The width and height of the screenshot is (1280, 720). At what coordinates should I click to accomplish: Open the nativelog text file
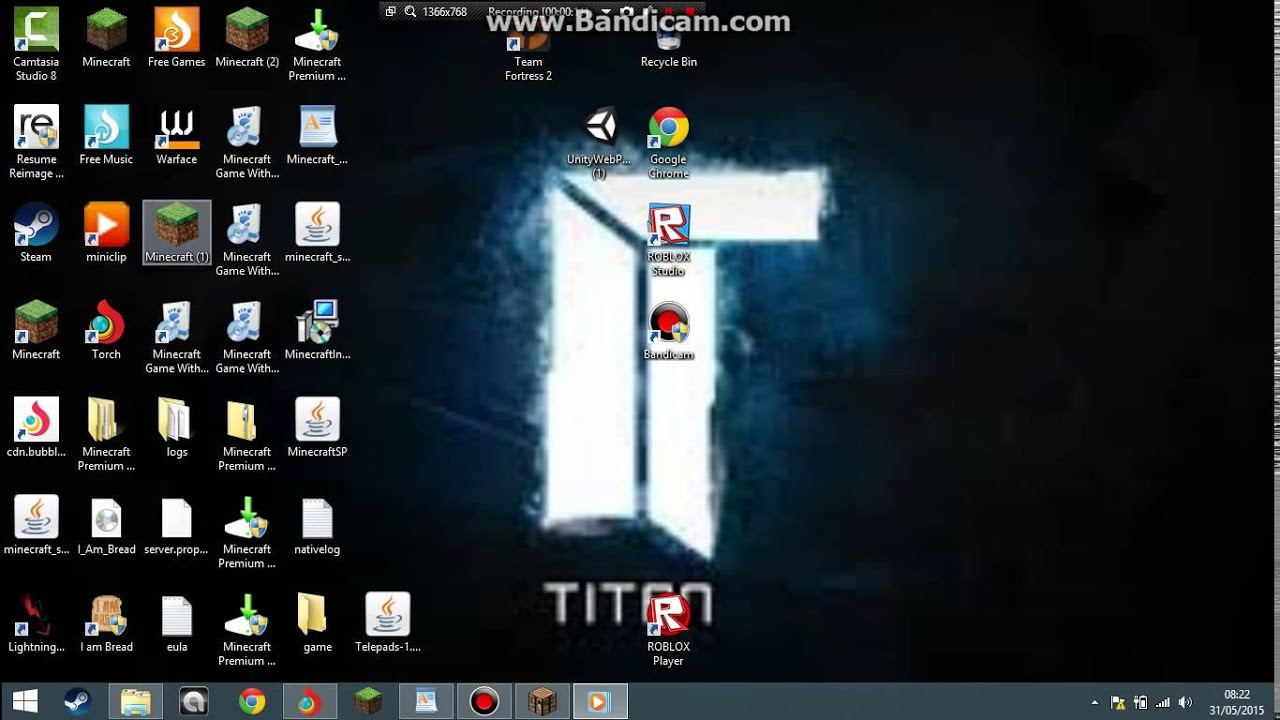(x=317, y=526)
